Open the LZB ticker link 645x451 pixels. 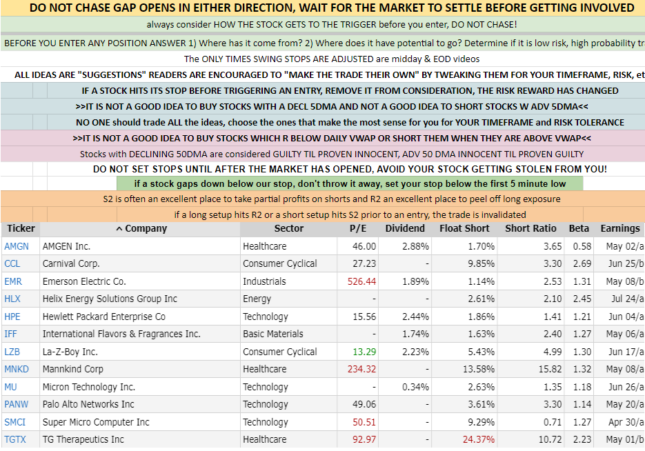[x=12, y=352]
